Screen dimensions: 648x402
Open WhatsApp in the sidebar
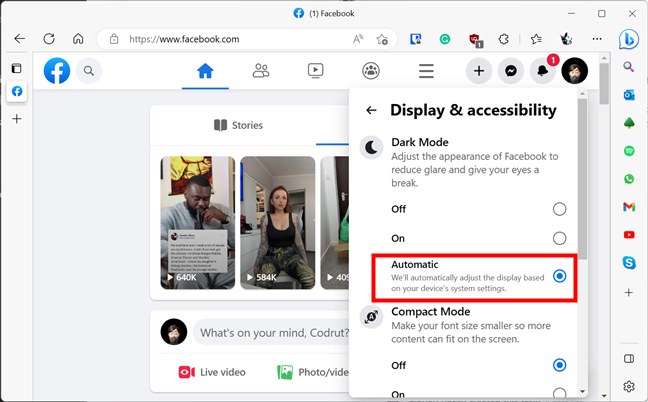click(x=629, y=179)
